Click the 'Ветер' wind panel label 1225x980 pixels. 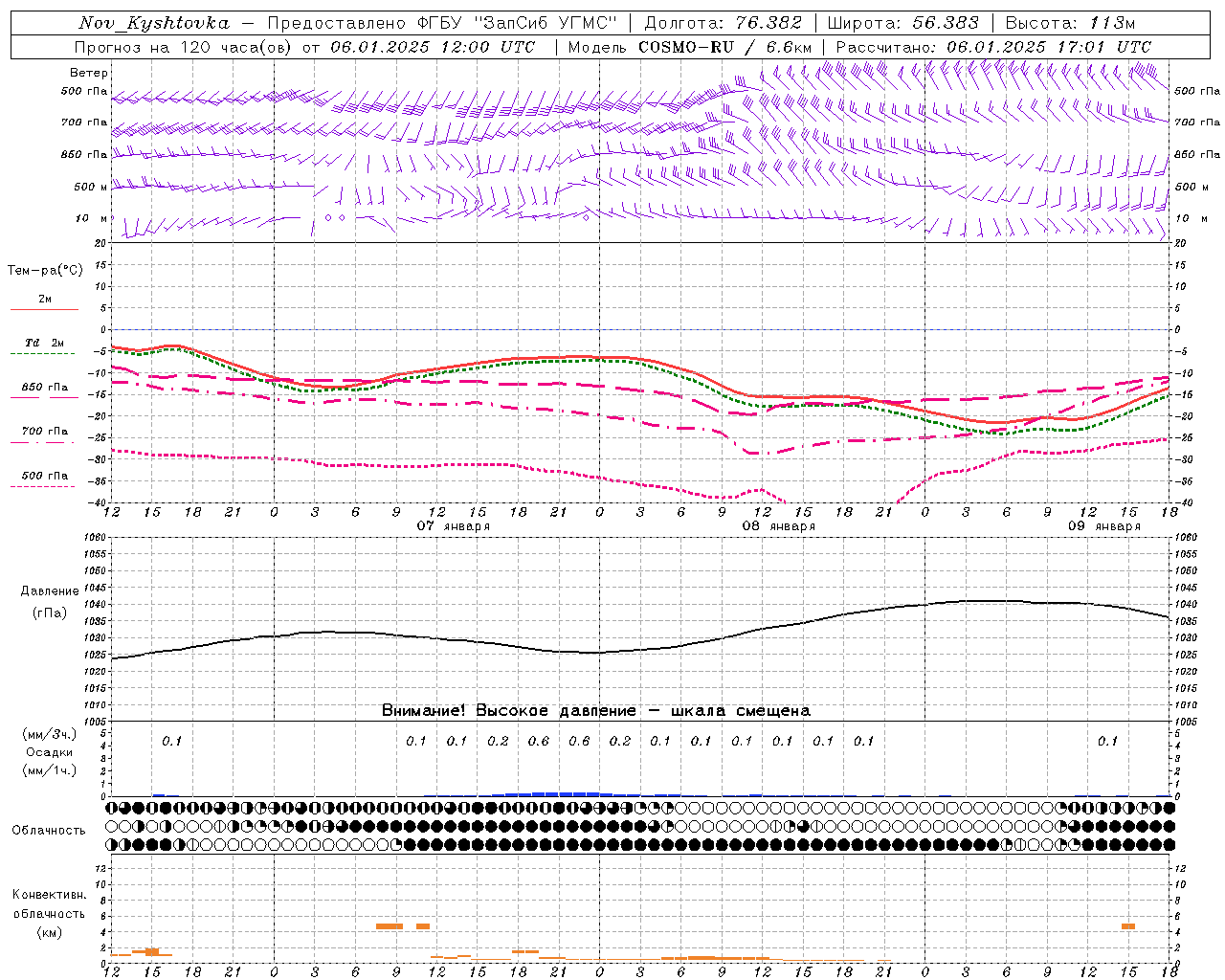tap(89, 73)
